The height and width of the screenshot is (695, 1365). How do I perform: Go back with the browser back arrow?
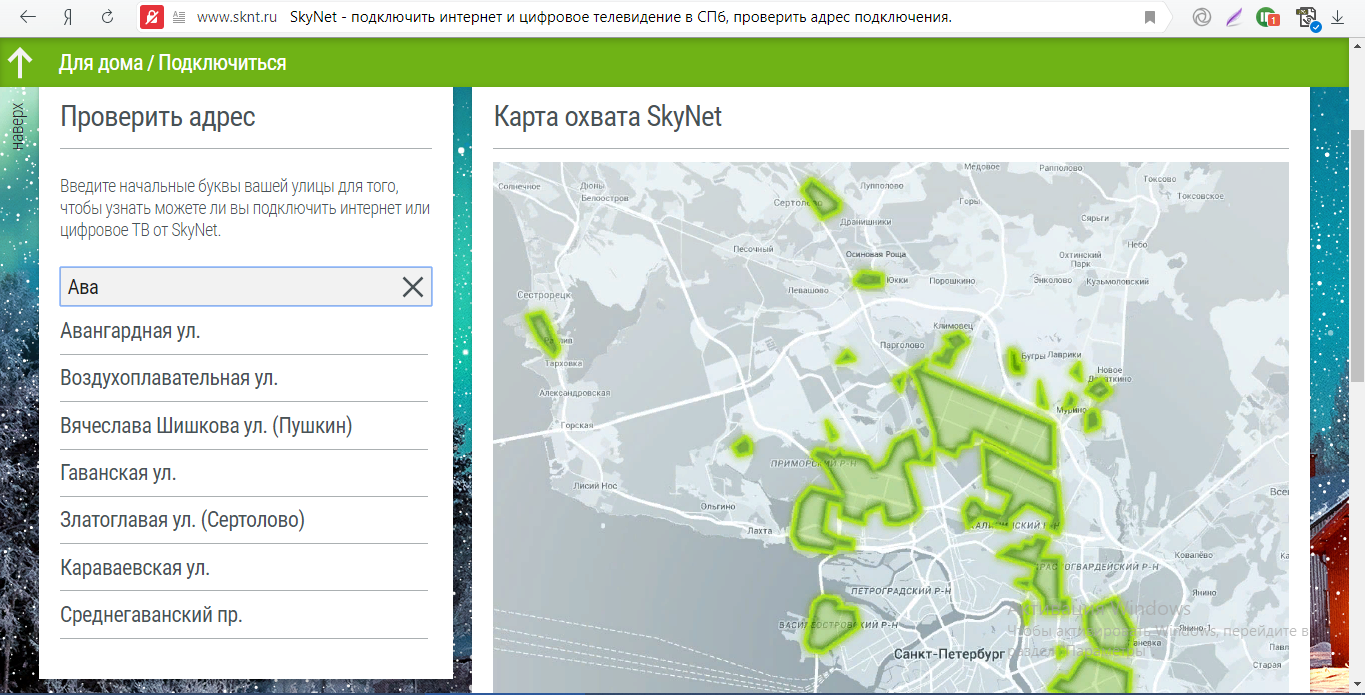click(x=28, y=17)
